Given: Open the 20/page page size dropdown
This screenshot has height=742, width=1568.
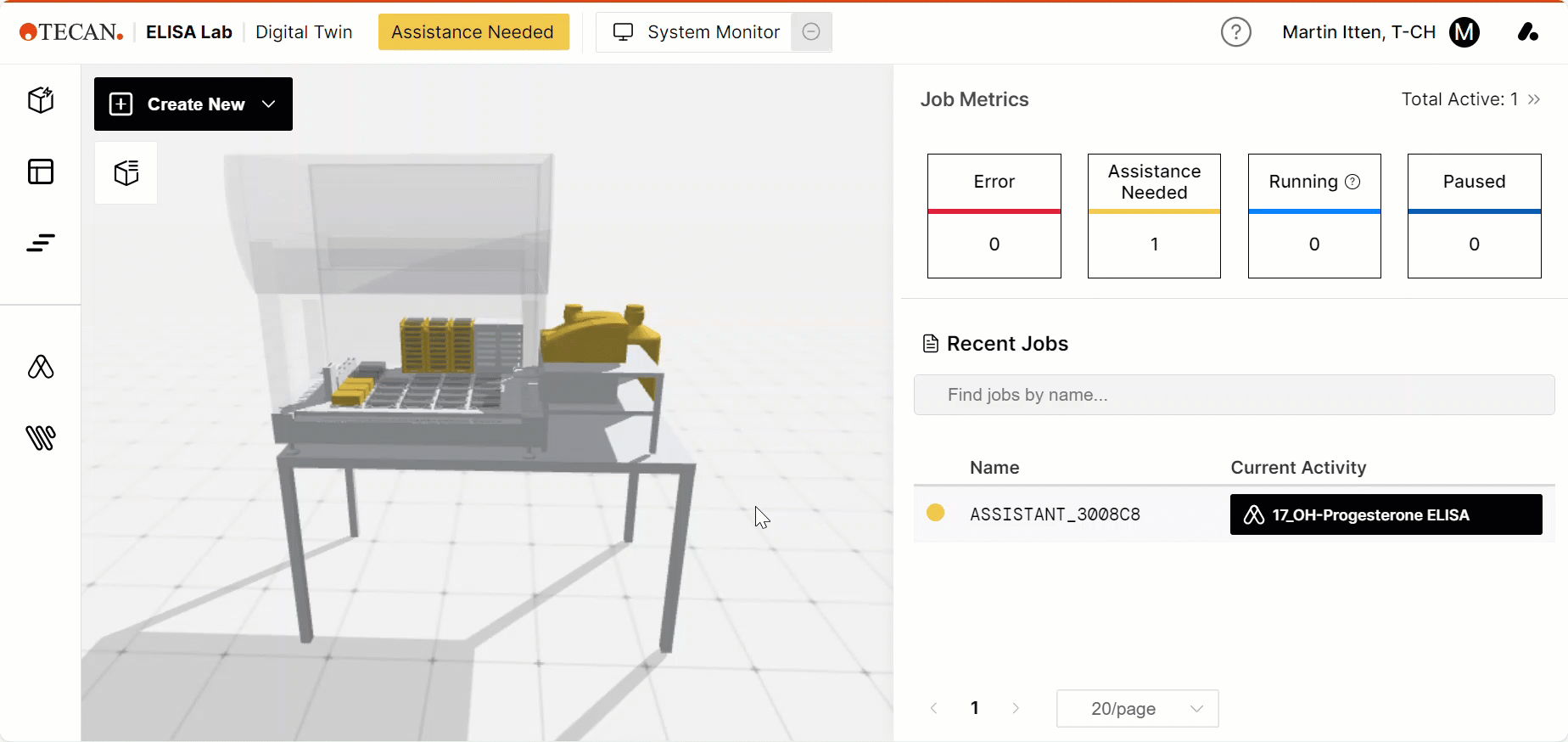Looking at the screenshot, I should tap(1137, 709).
